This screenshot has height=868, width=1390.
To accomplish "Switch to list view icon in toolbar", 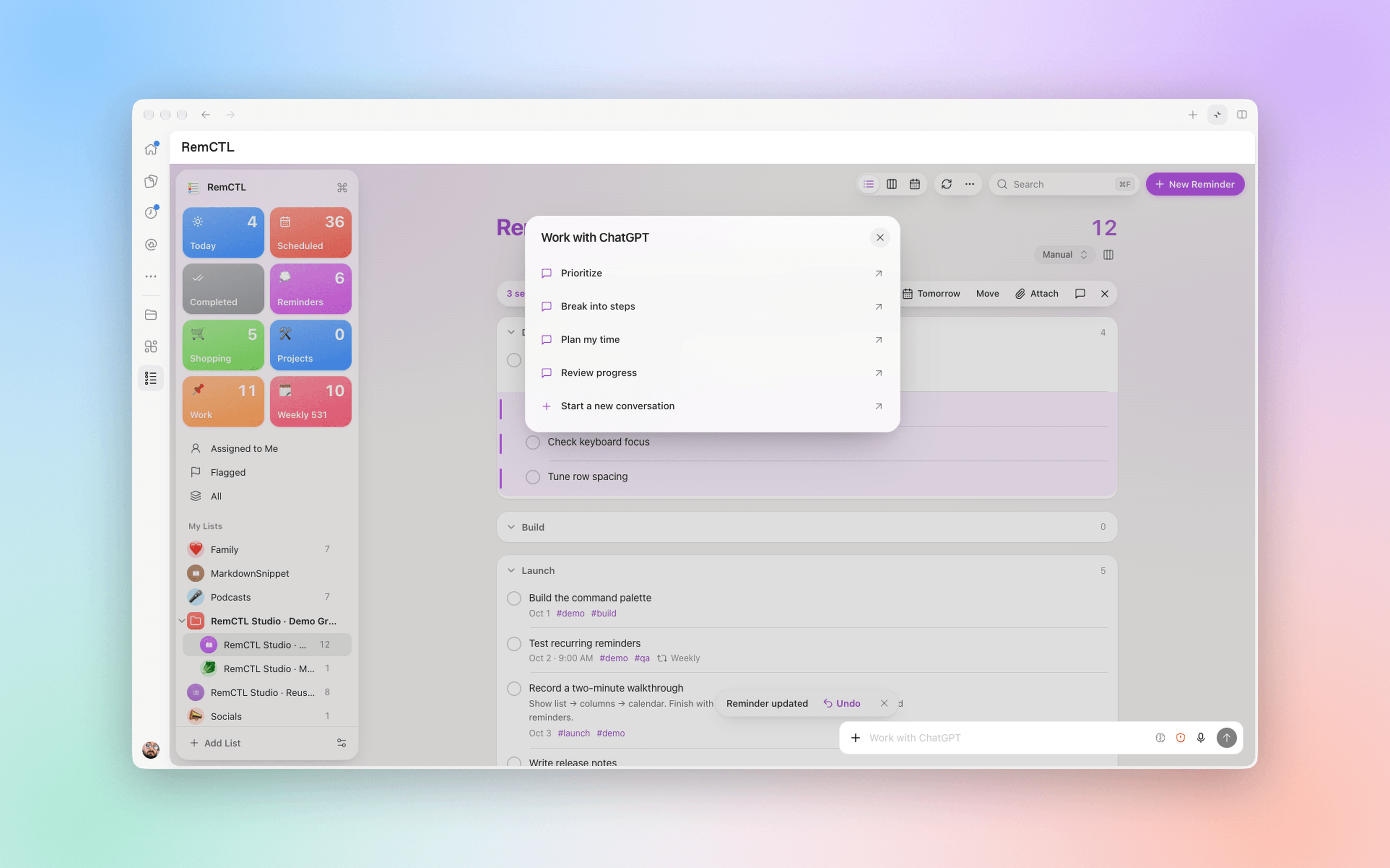I will coord(868,184).
